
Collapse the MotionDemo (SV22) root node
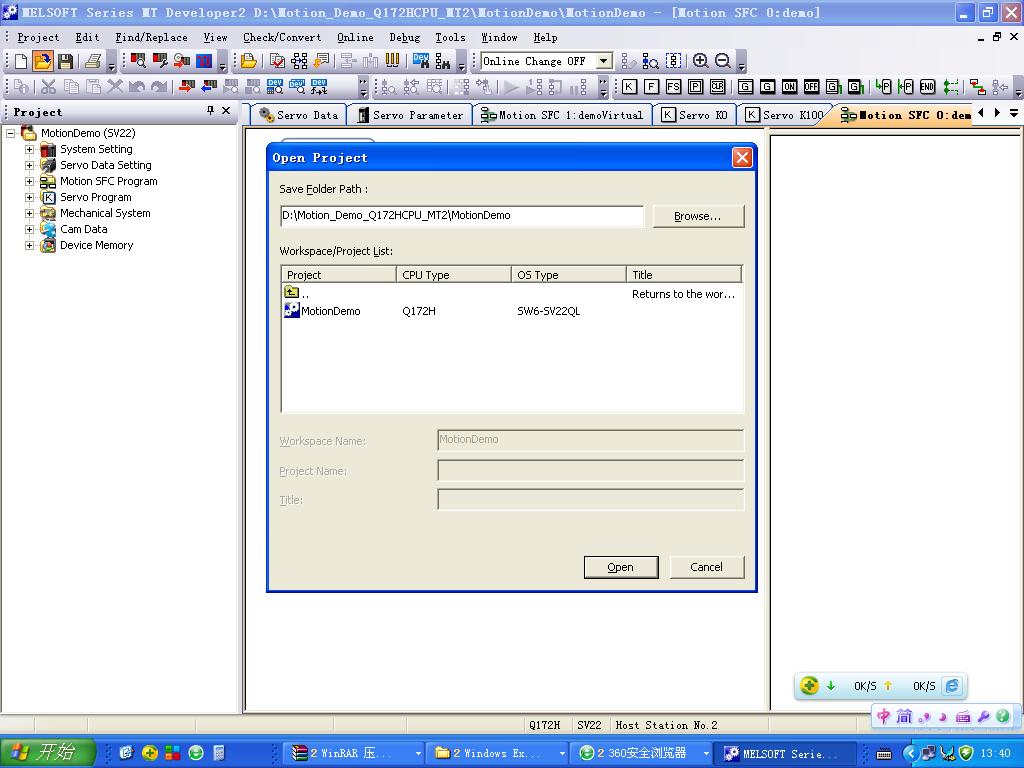[x=11, y=133]
